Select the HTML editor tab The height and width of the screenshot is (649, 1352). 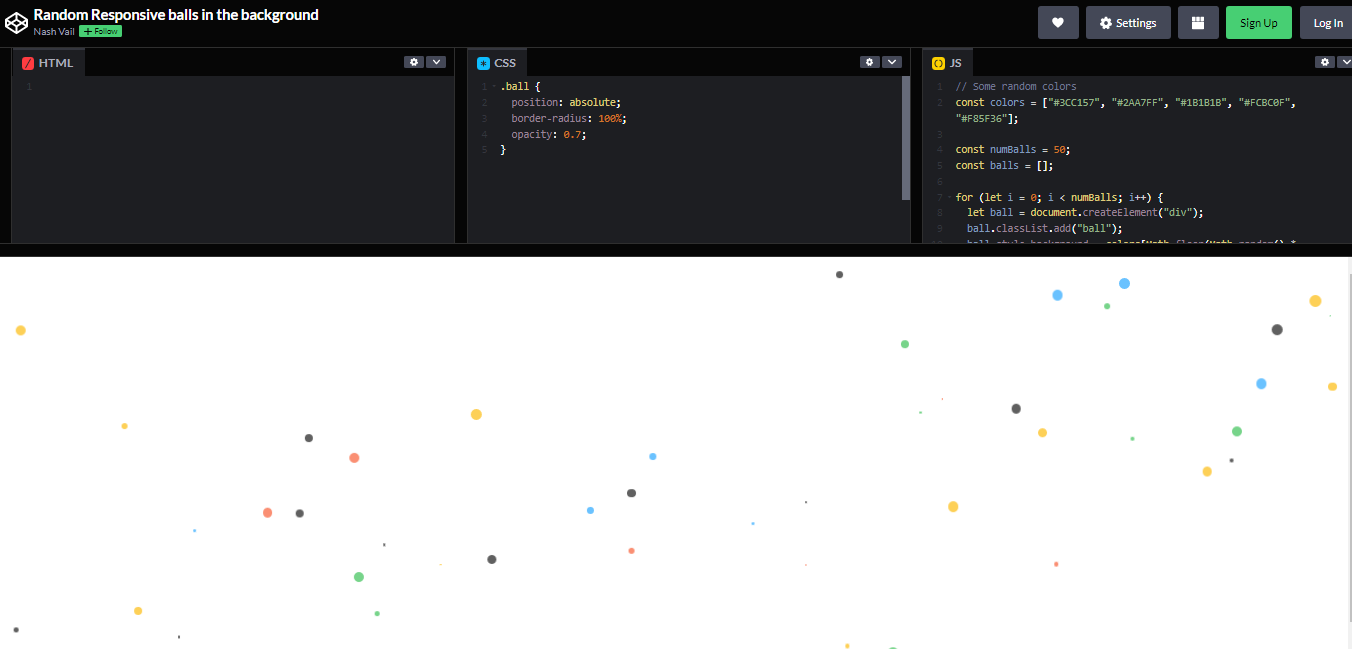[49, 63]
